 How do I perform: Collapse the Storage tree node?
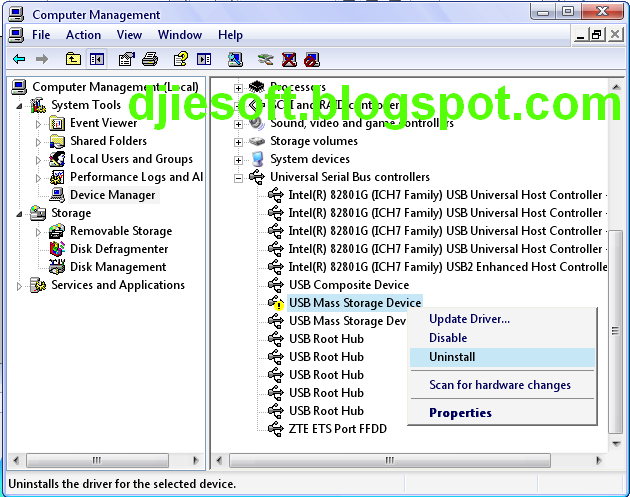(19, 214)
